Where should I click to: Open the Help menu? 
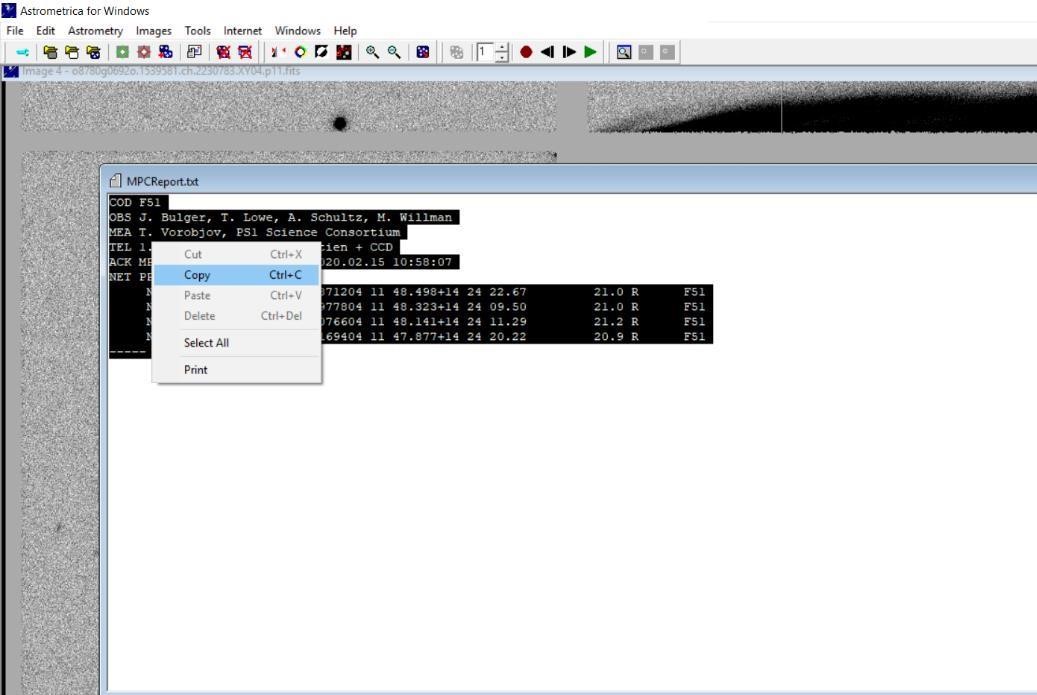pos(345,31)
